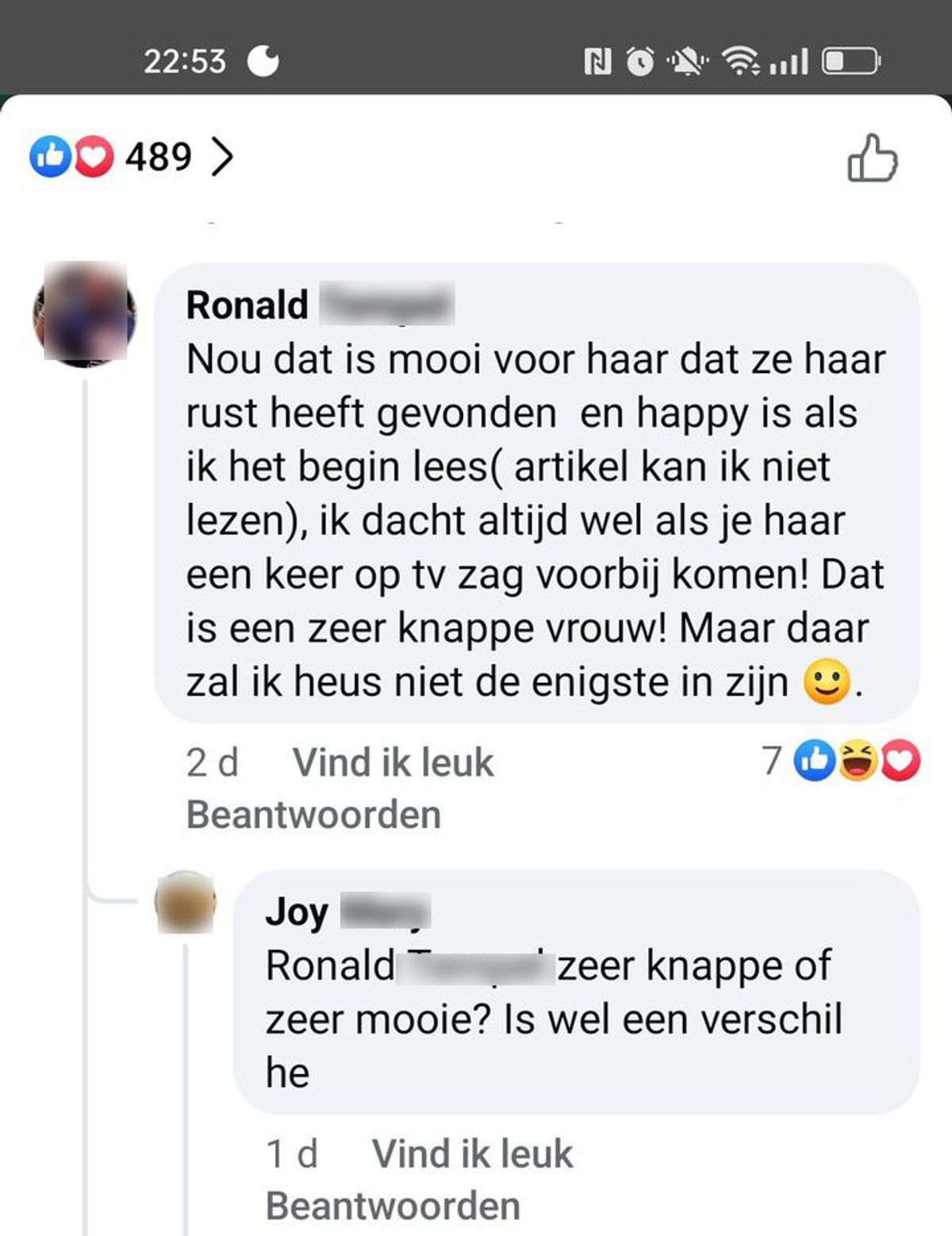Tap the battery icon in the status bar

tap(850, 61)
